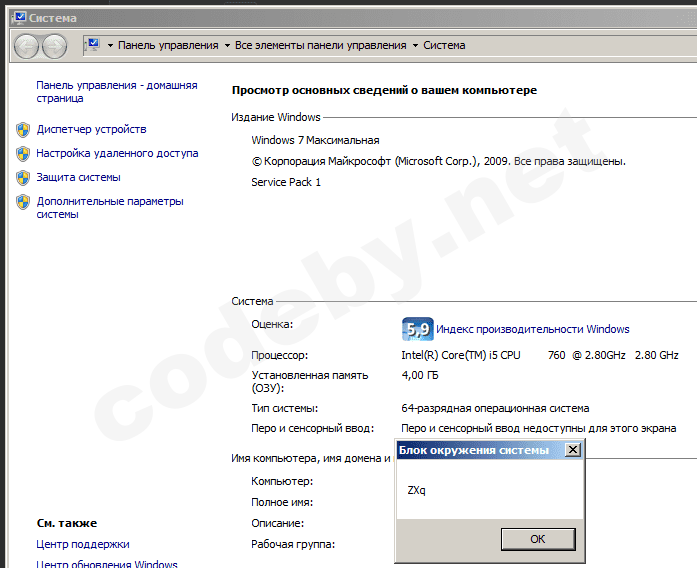This screenshot has height=568, width=697.
Task: Click Просмотр основных сведений heading
Action: pos(384,90)
